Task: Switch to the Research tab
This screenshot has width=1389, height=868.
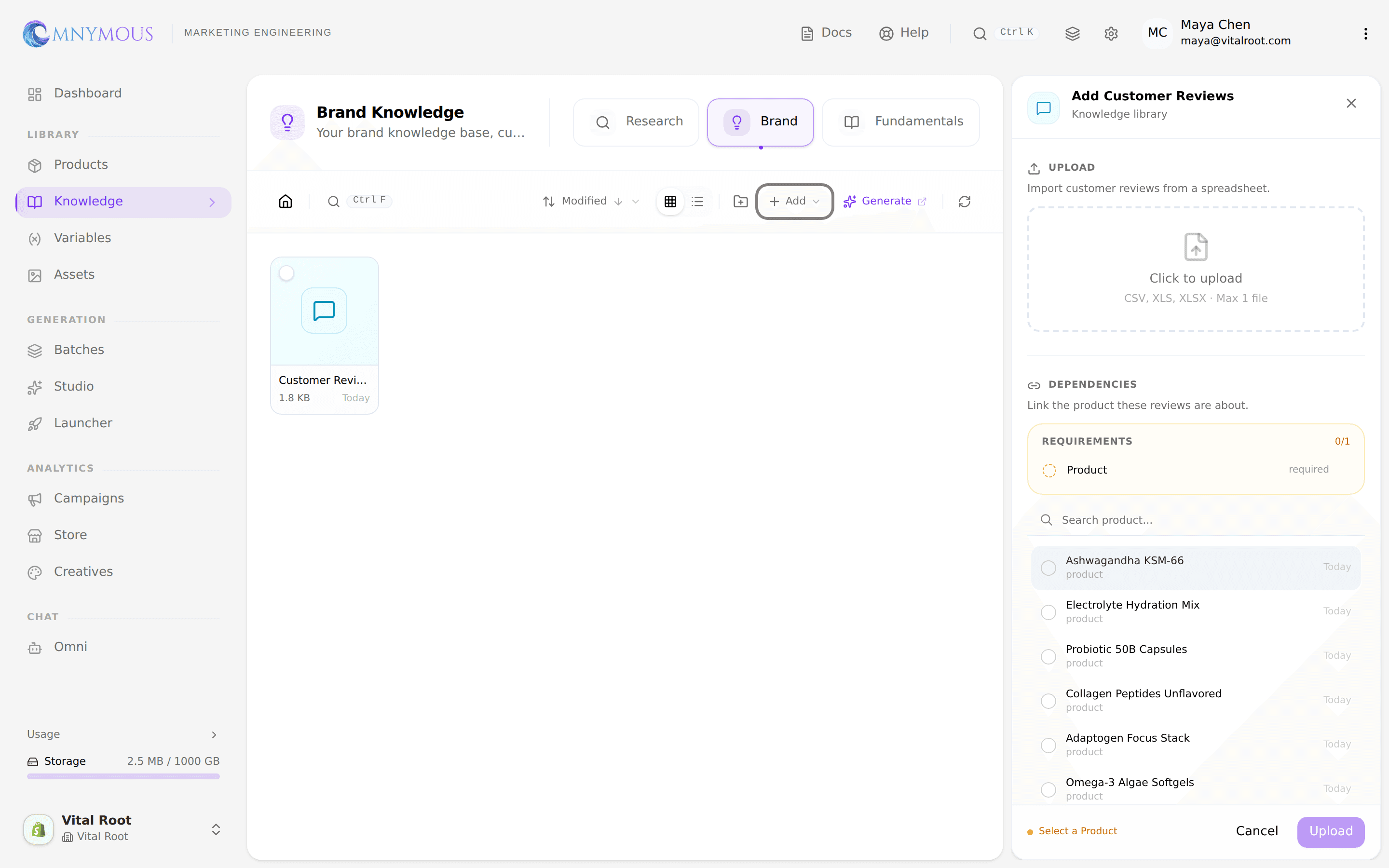Action: click(636, 122)
